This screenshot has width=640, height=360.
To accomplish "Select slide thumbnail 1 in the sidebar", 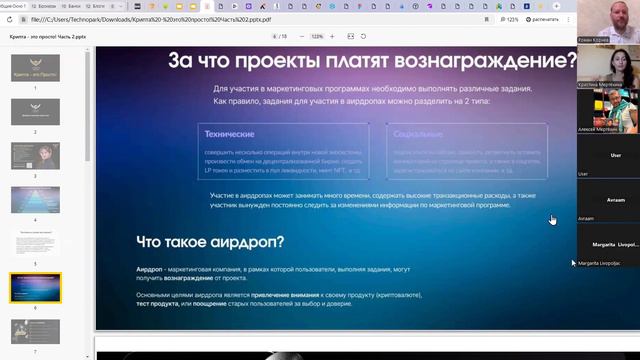I will (x=36, y=68).
